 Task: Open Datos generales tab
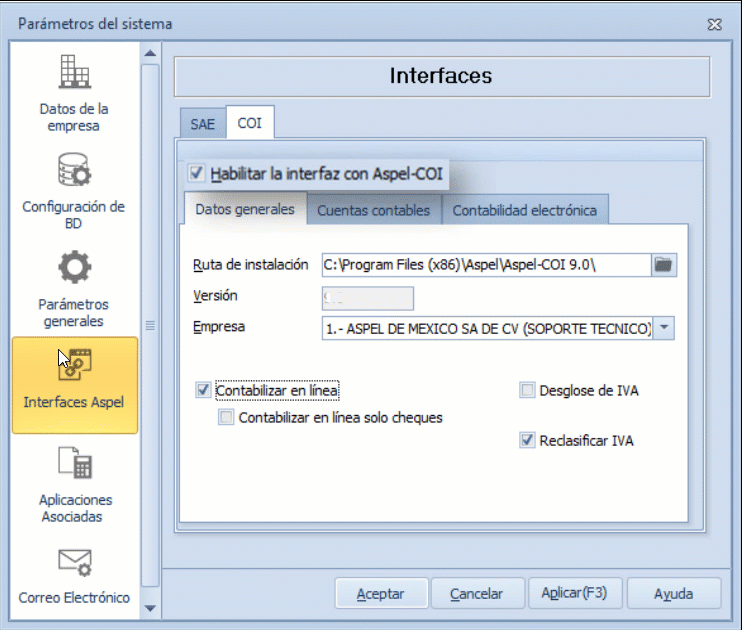pyautogui.click(x=245, y=209)
